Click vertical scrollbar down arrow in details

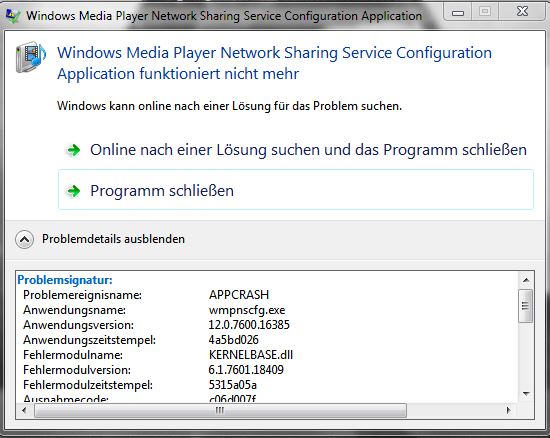[526, 394]
